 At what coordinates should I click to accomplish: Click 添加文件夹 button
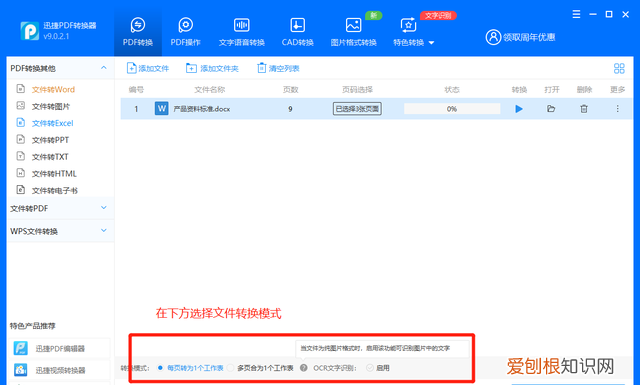pyautogui.click(x=212, y=68)
